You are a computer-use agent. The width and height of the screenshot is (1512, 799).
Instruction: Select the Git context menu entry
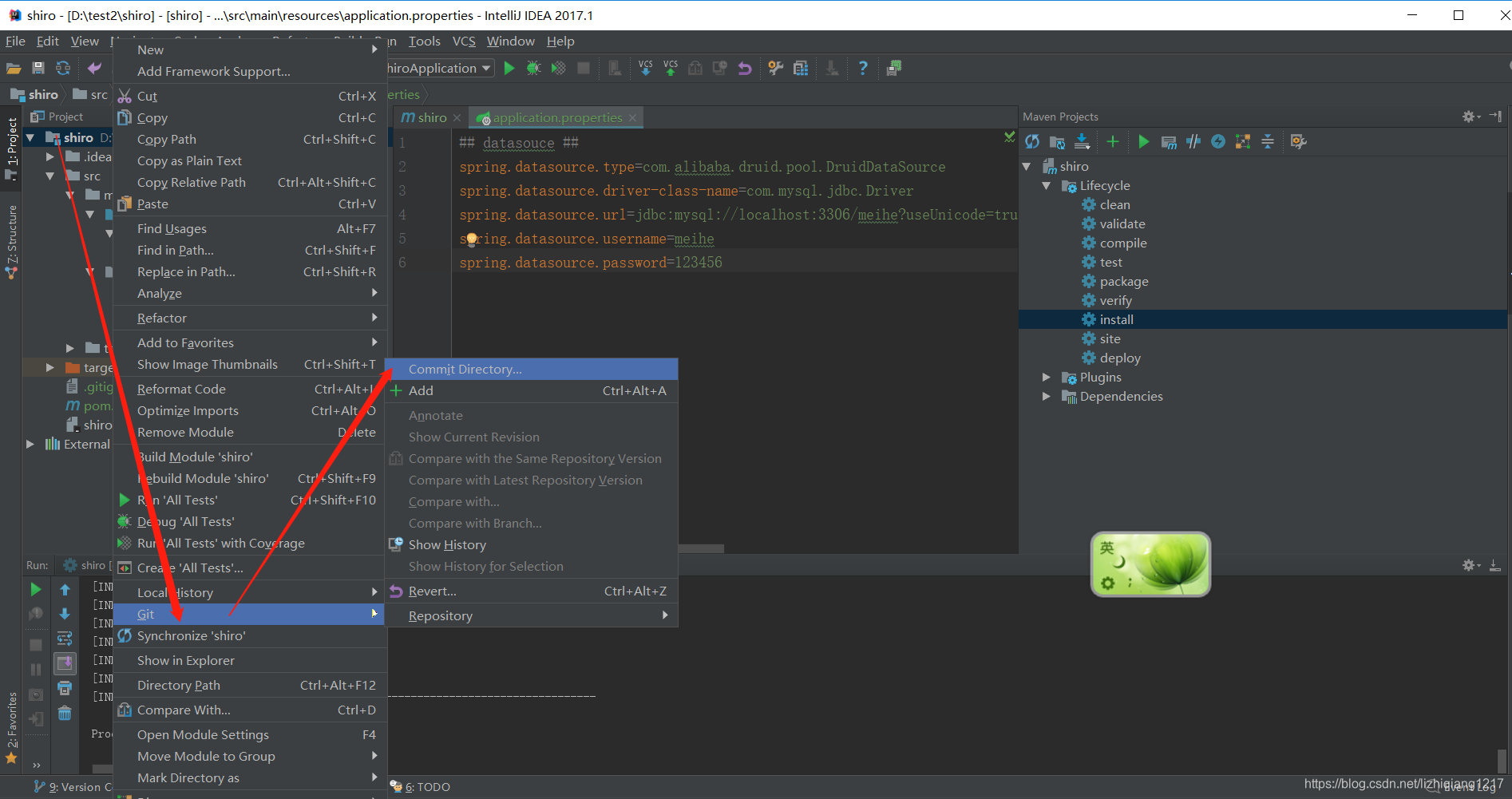tap(249, 615)
